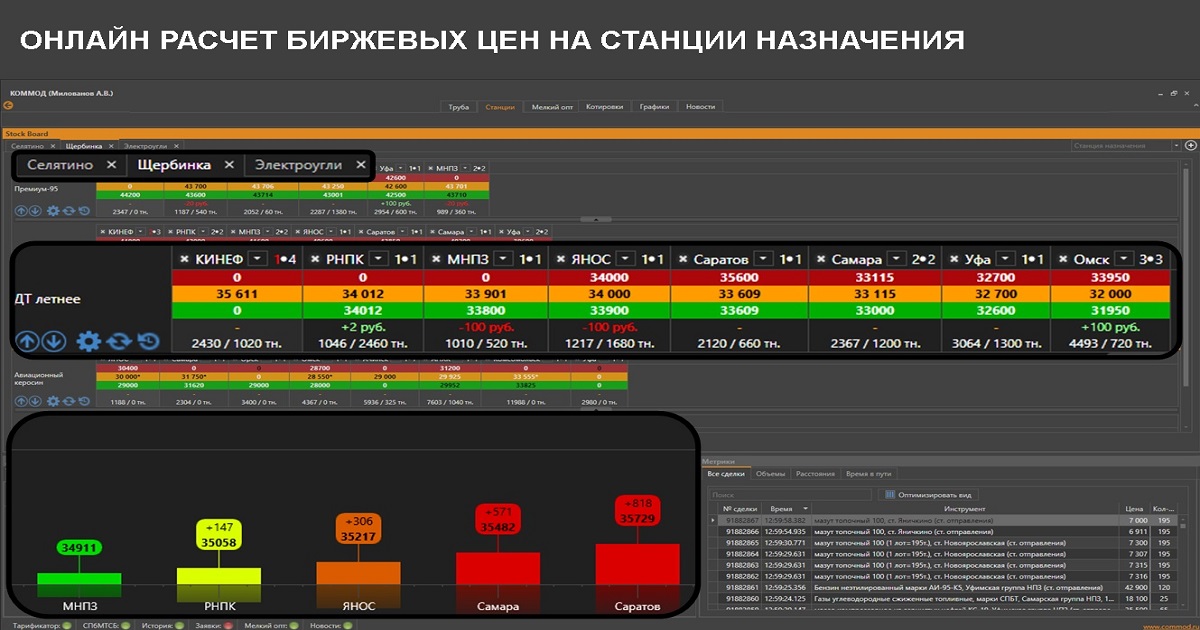Click the 18 100 price cell

[x=1135, y=598]
